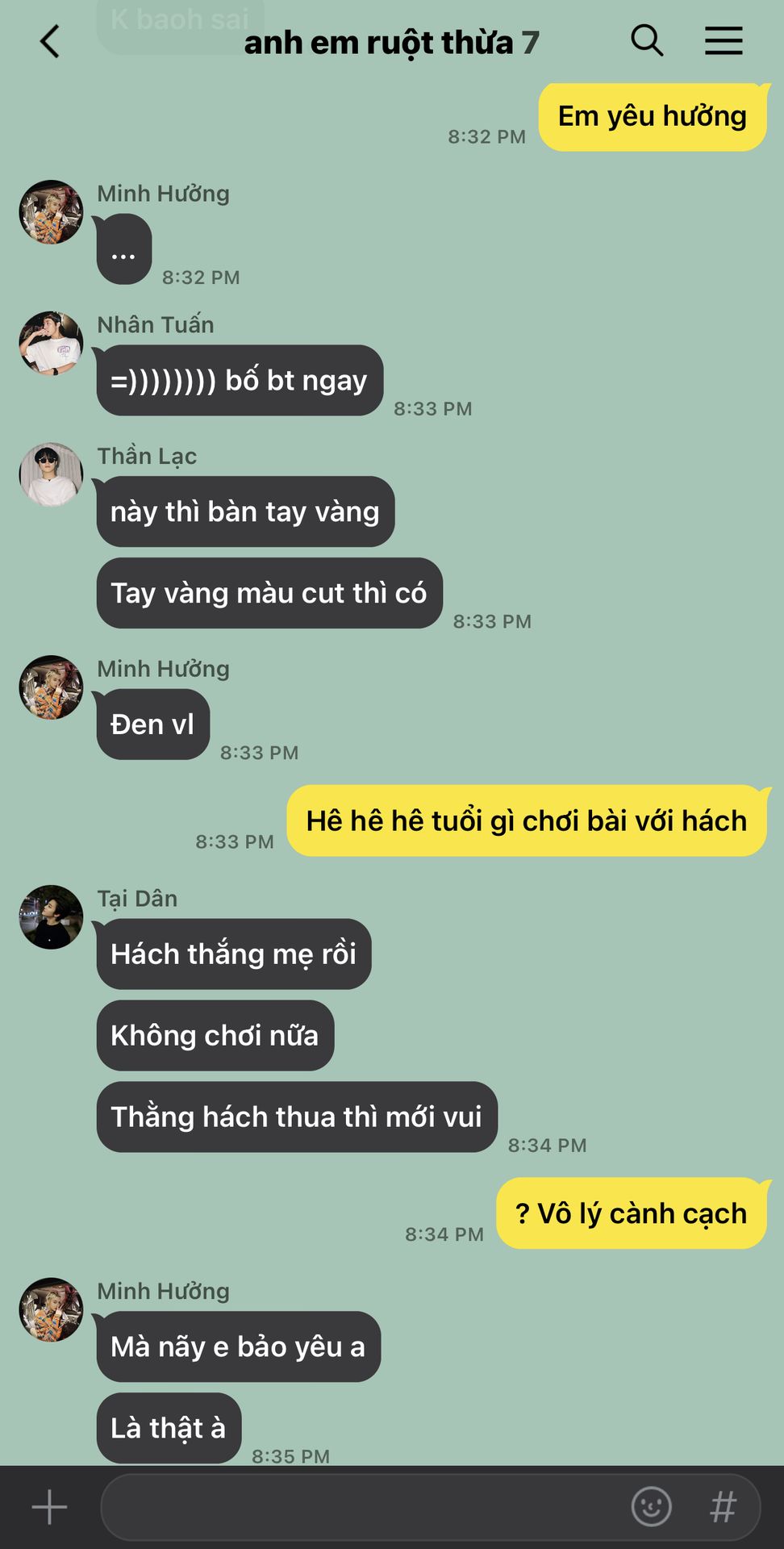The width and height of the screenshot is (784, 1549).
Task: Tap message "Thằng hách thua thì mới vui"
Action: [297, 1117]
